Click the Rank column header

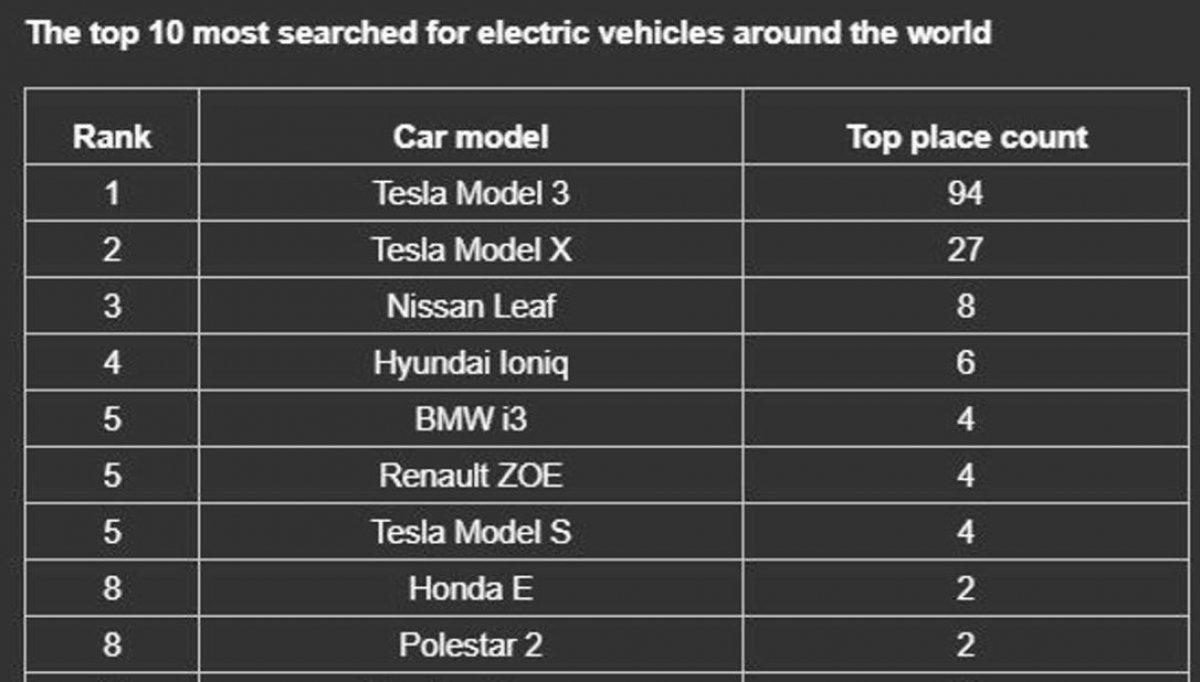[112, 136]
